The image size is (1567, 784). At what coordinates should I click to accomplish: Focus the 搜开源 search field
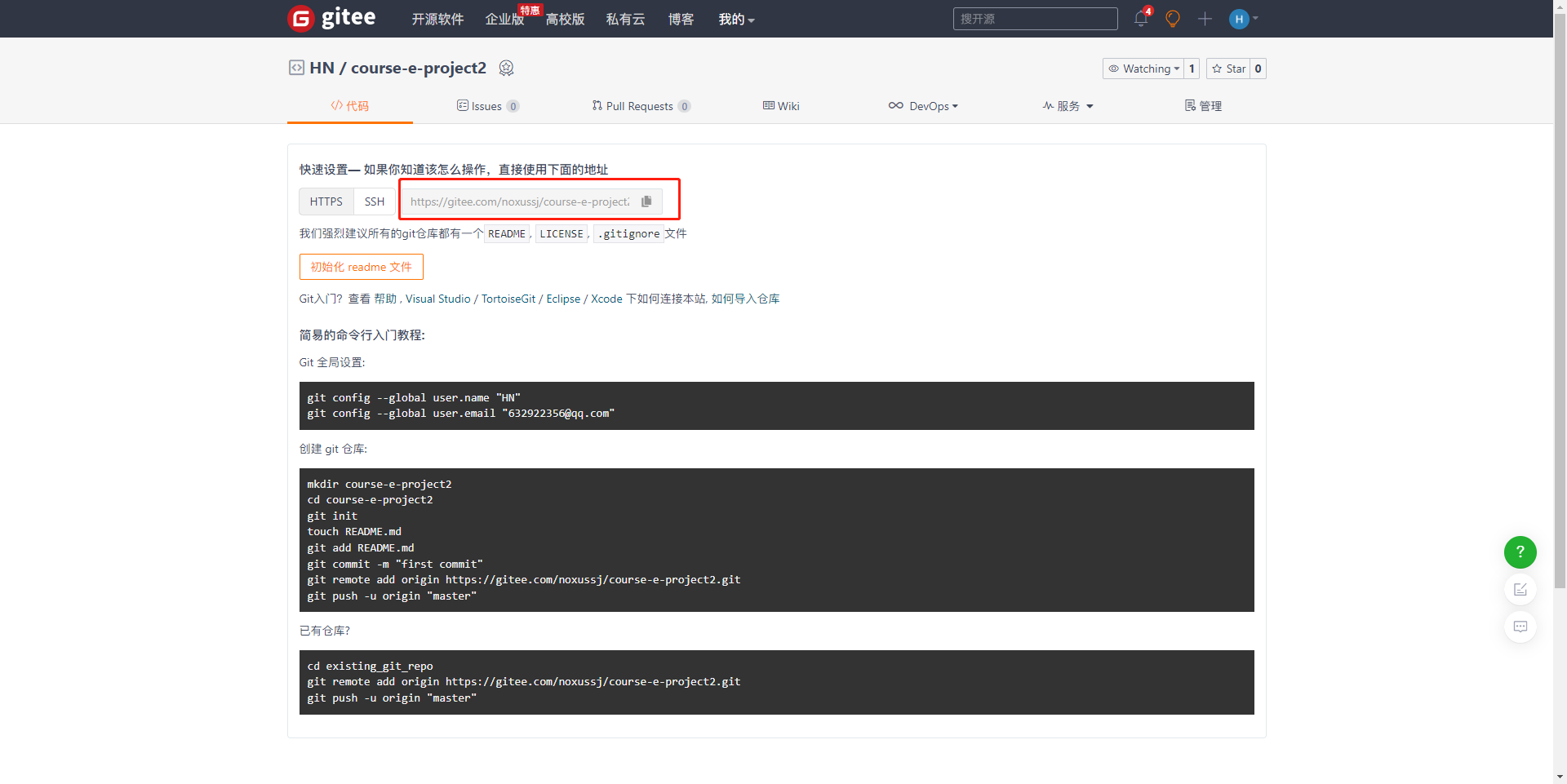point(1035,19)
